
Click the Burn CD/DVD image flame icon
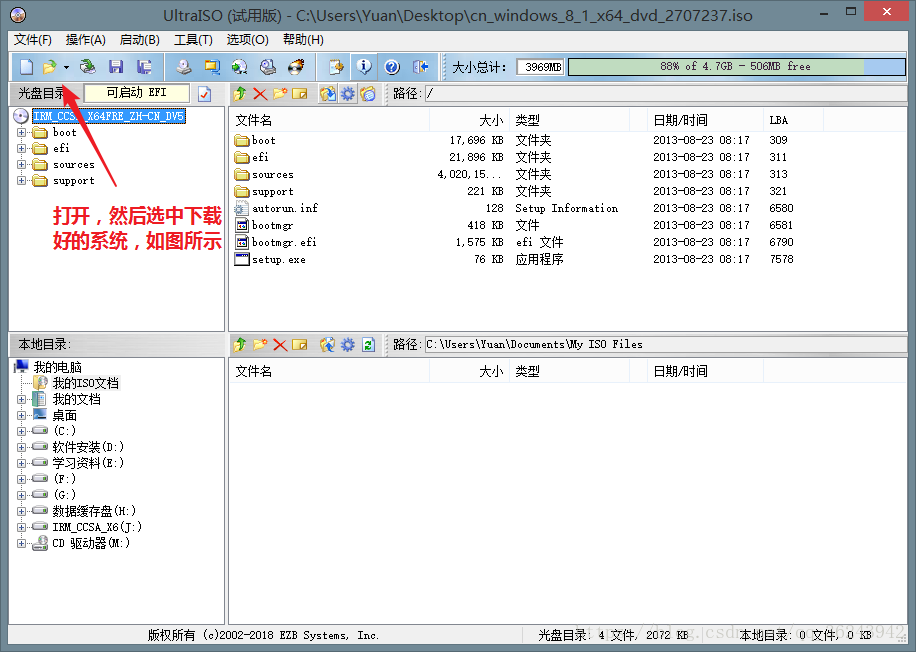point(296,67)
